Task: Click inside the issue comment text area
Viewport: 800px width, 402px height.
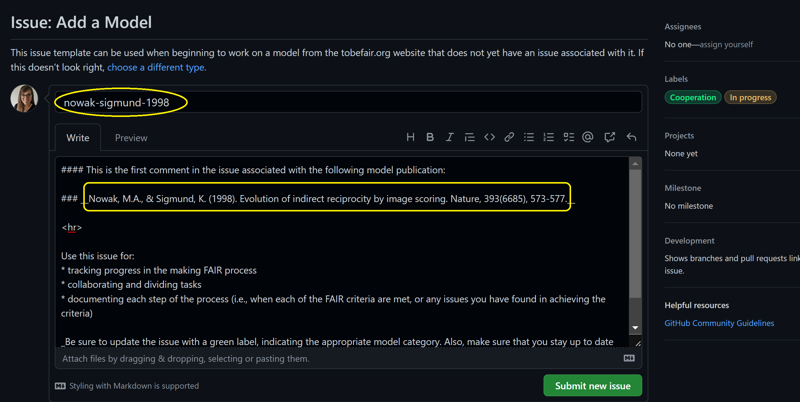Action: (342, 253)
